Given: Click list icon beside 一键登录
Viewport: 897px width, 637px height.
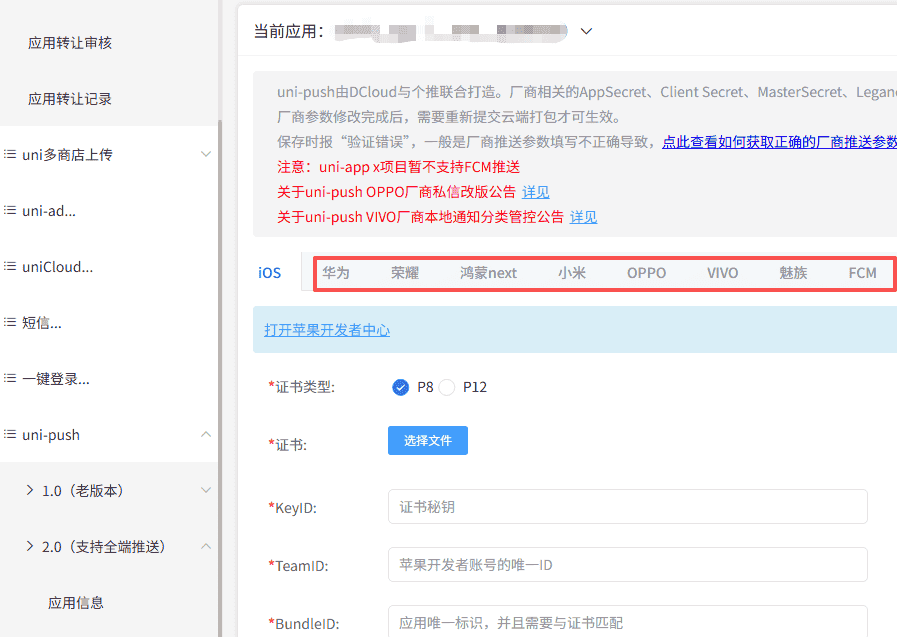Looking at the screenshot, I should click(x=10, y=379).
